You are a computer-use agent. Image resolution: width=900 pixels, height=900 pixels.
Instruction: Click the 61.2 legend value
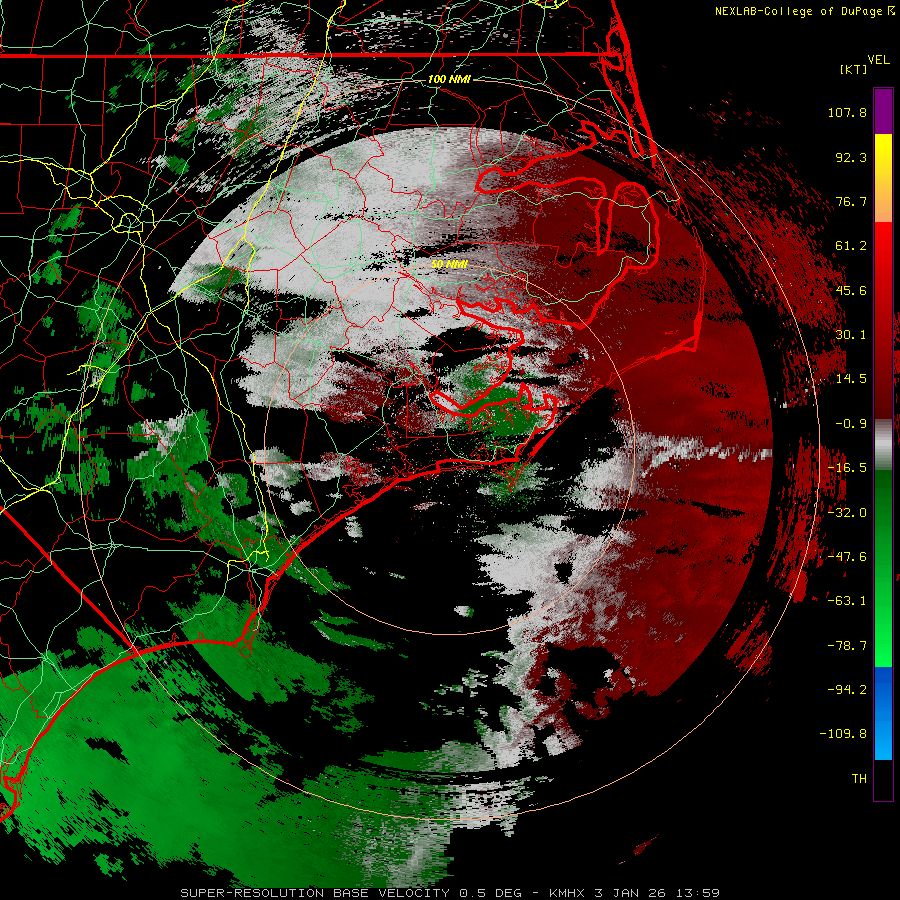851,246
